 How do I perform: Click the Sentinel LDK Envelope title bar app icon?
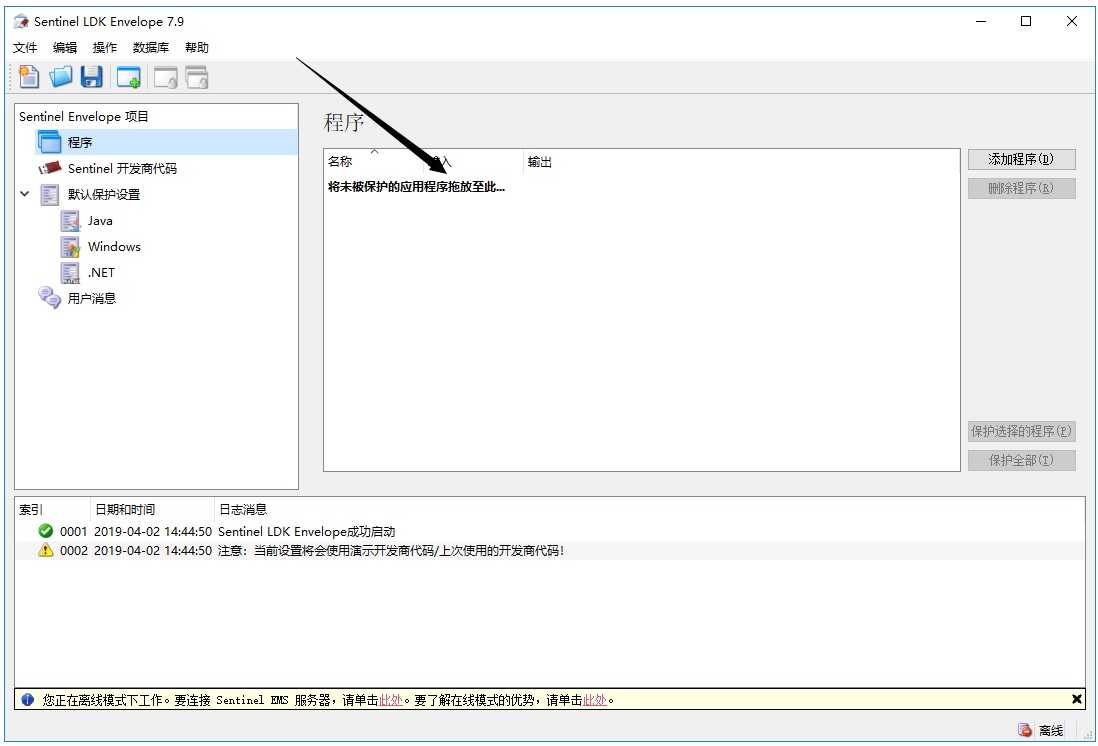tap(21, 22)
